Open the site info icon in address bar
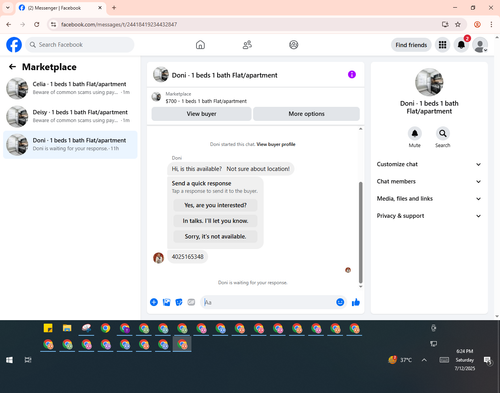Screen dimensions: 500x393 (54, 24)
